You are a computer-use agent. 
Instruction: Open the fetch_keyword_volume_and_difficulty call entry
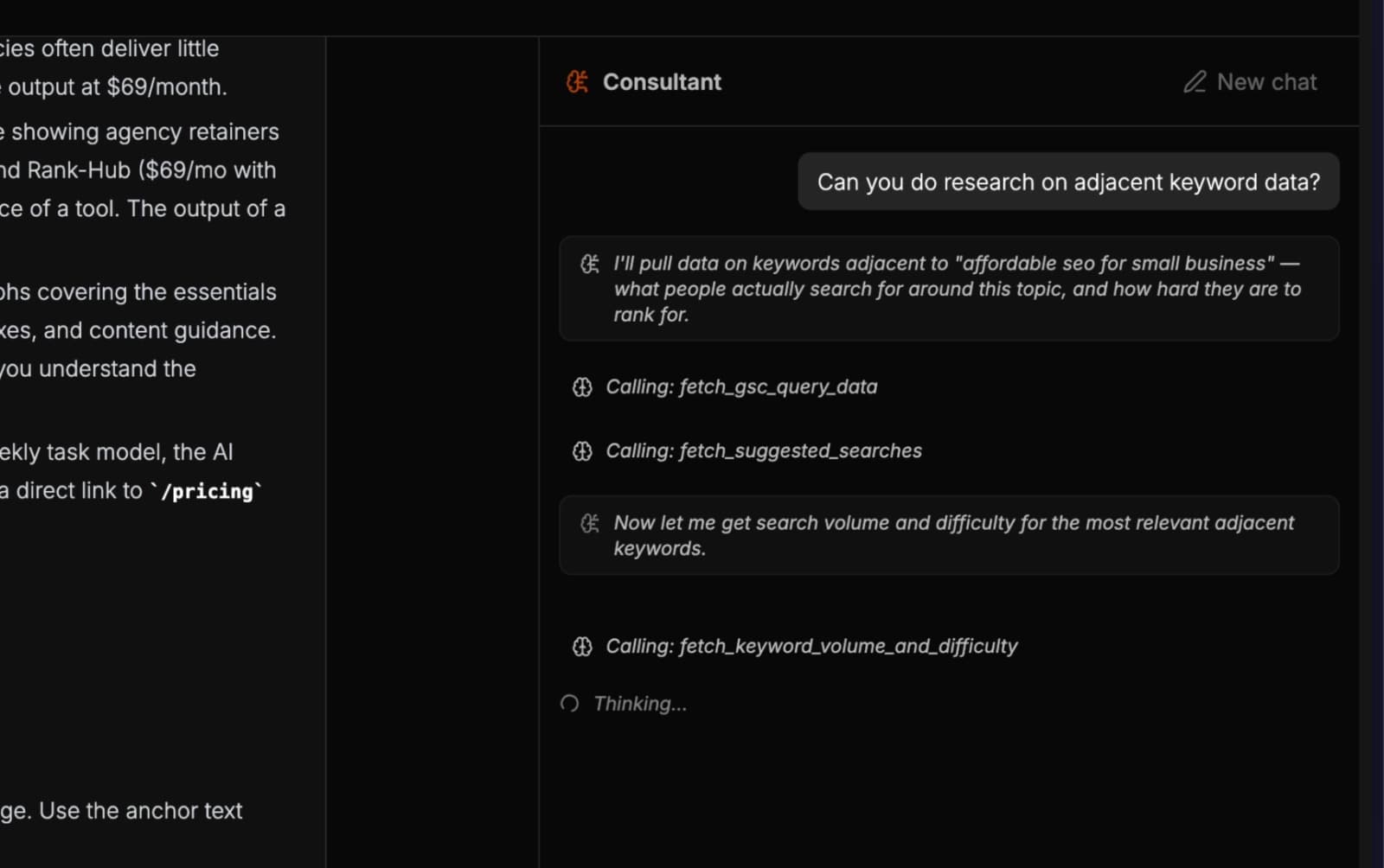point(795,647)
